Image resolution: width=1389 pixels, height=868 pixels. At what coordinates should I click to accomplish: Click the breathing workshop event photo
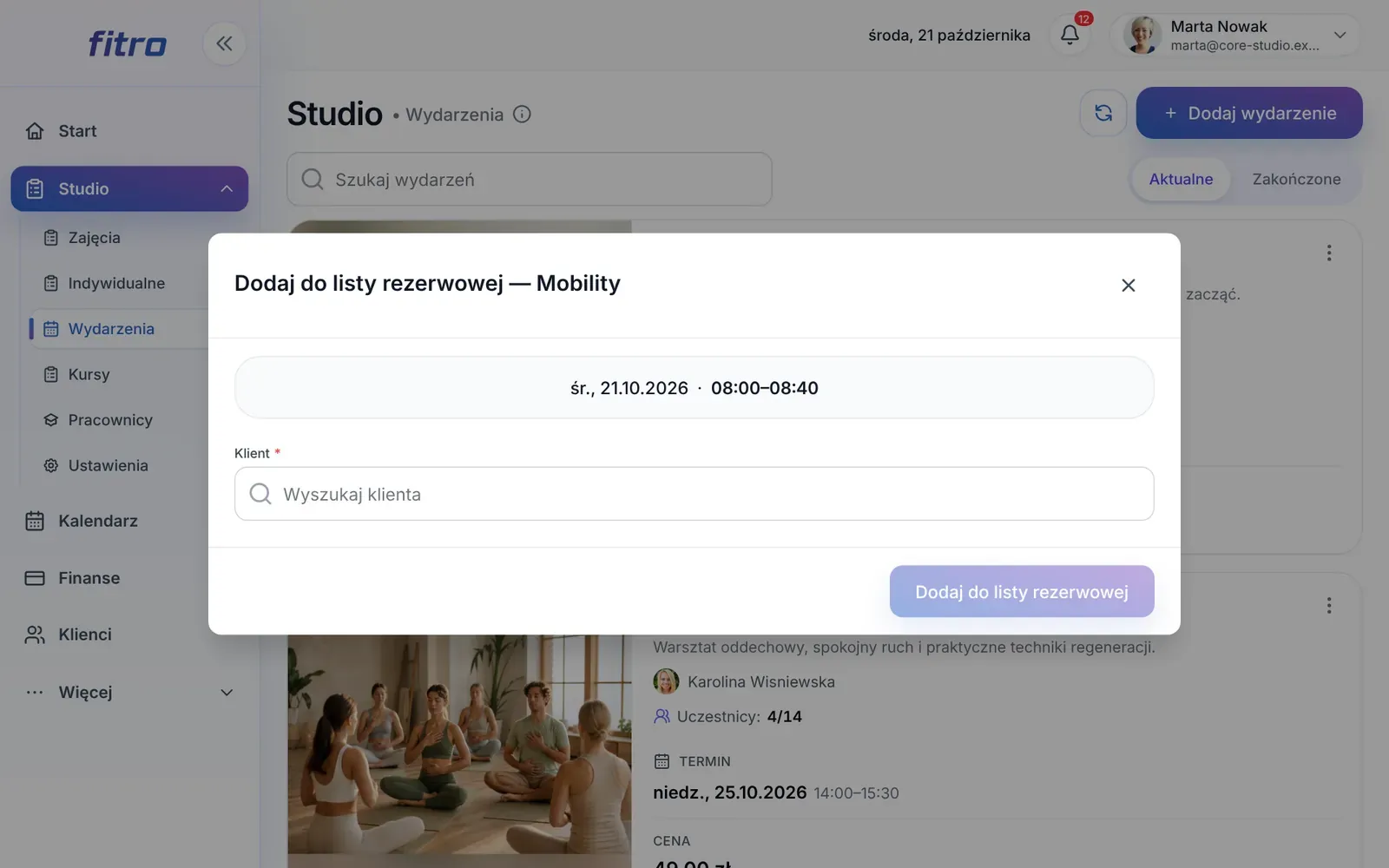point(460,746)
